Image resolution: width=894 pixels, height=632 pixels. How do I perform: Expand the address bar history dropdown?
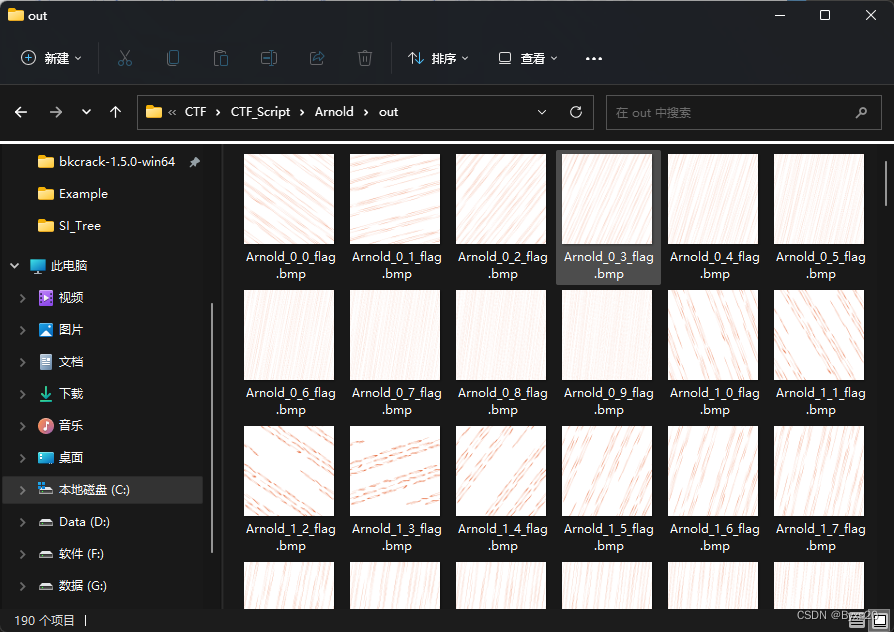pyautogui.click(x=542, y=112)
